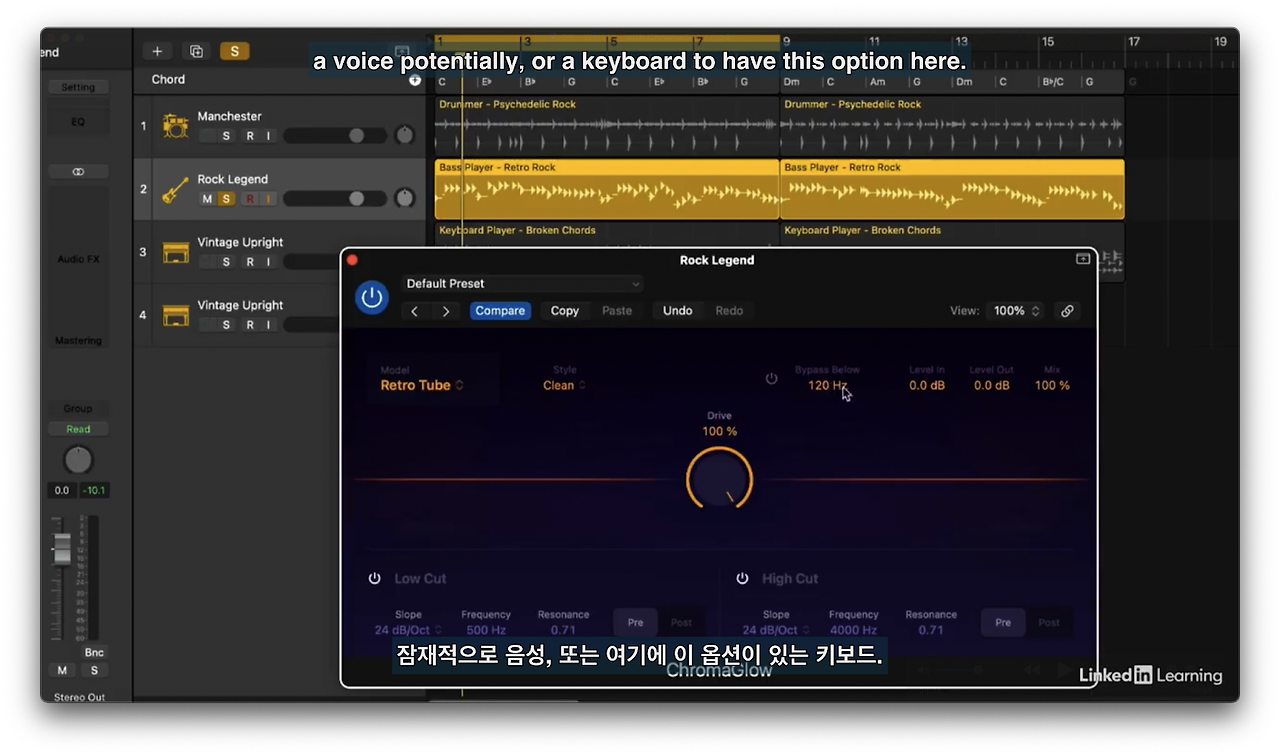The height and width of the screenshot is (756, 1280).
Task: Click the Redo button in plugin window
Action: tap(729, 311)
